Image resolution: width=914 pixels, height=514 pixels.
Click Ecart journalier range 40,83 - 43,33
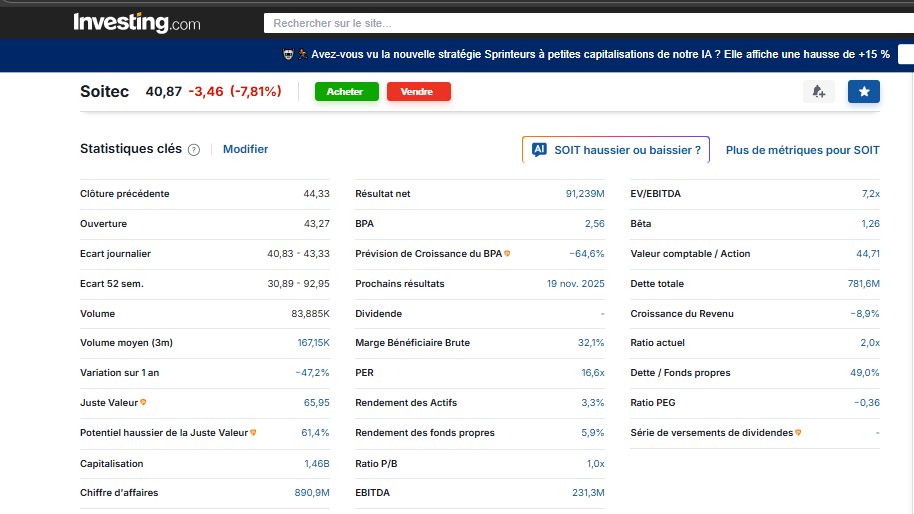(298, 254)
